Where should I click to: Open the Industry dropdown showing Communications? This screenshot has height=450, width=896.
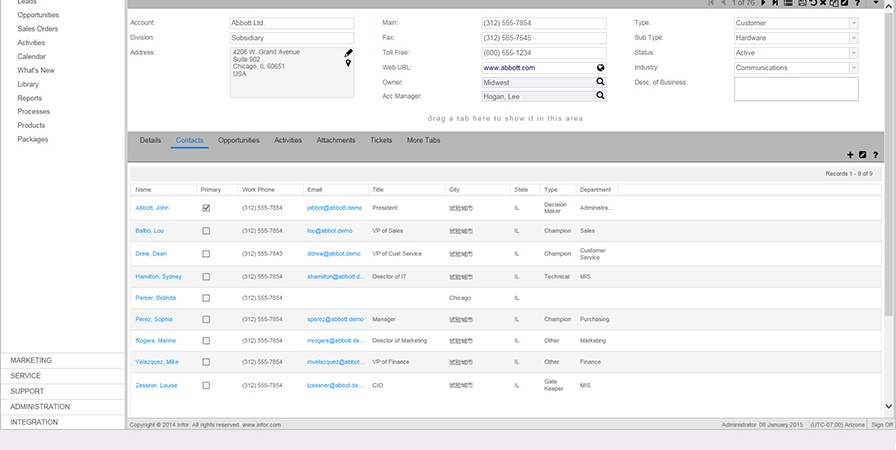(854, 68)
